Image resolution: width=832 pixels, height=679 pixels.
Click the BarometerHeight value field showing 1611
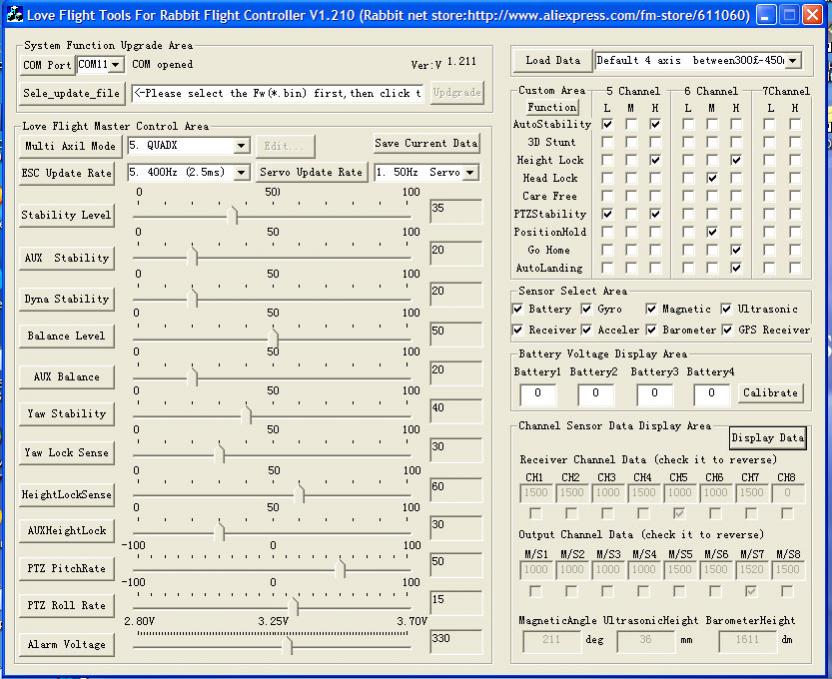point(747,641)
